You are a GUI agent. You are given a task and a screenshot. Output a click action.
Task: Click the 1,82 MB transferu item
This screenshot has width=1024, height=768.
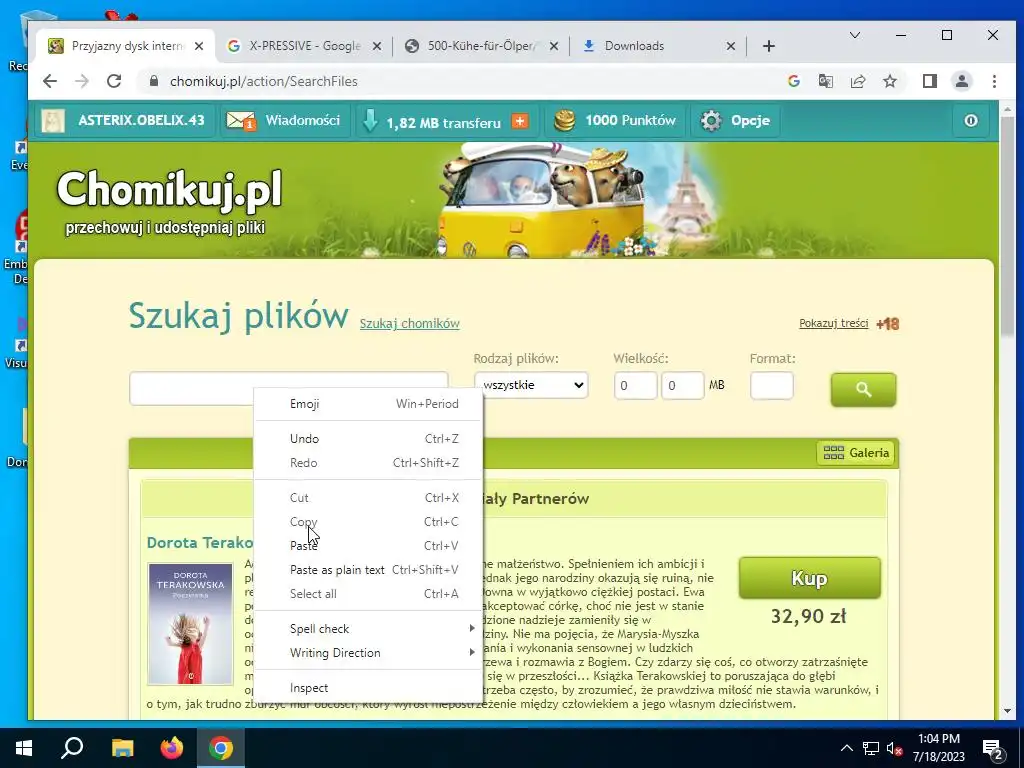click(443, 122)
